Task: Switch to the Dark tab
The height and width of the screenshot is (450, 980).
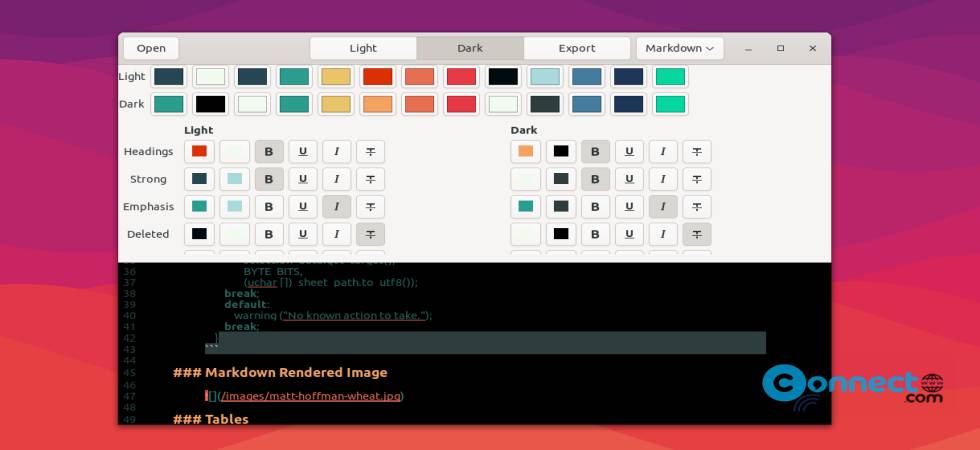Action: click(x=470, y=48)
